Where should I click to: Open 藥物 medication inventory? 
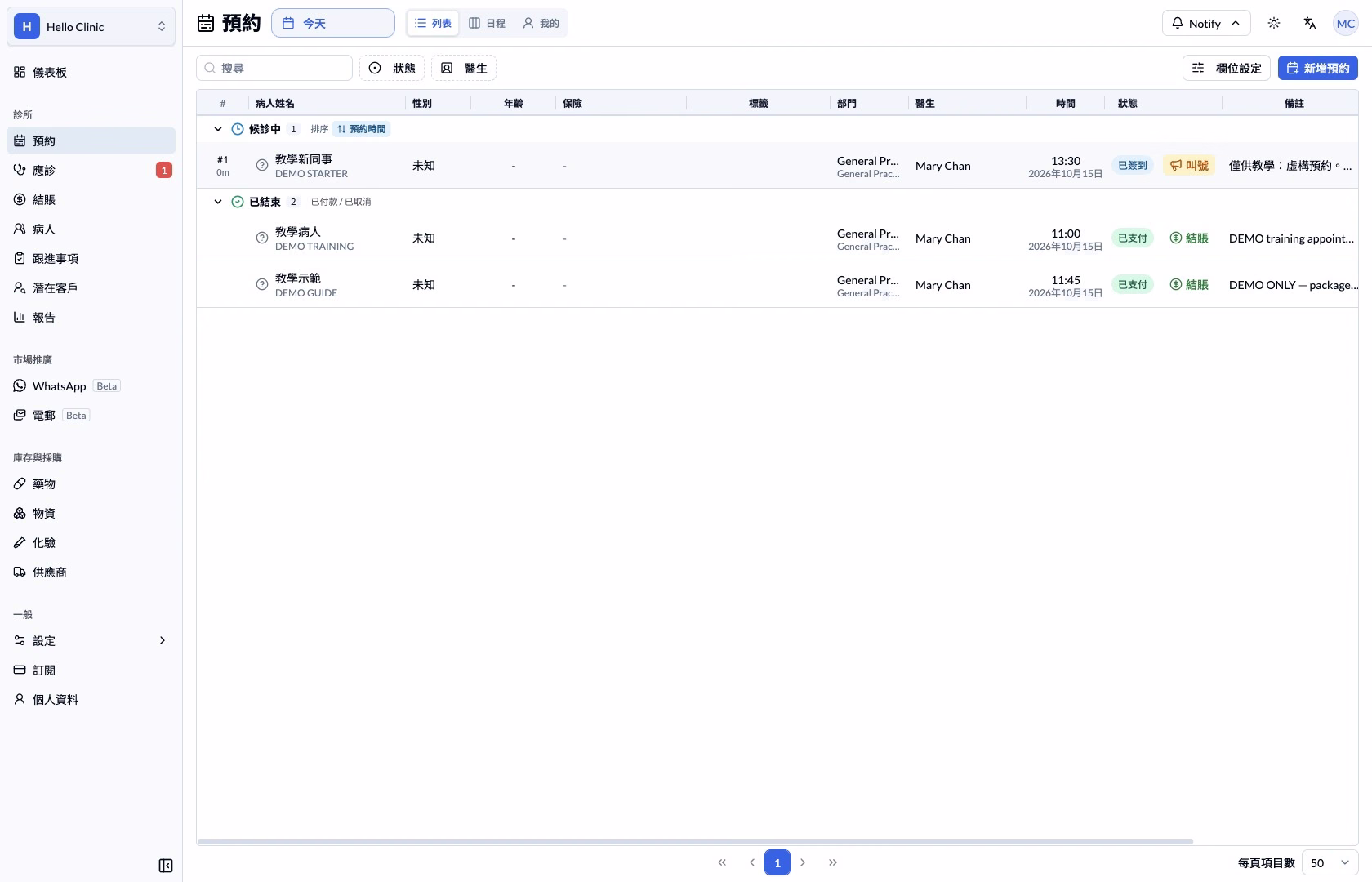(91, 483)
